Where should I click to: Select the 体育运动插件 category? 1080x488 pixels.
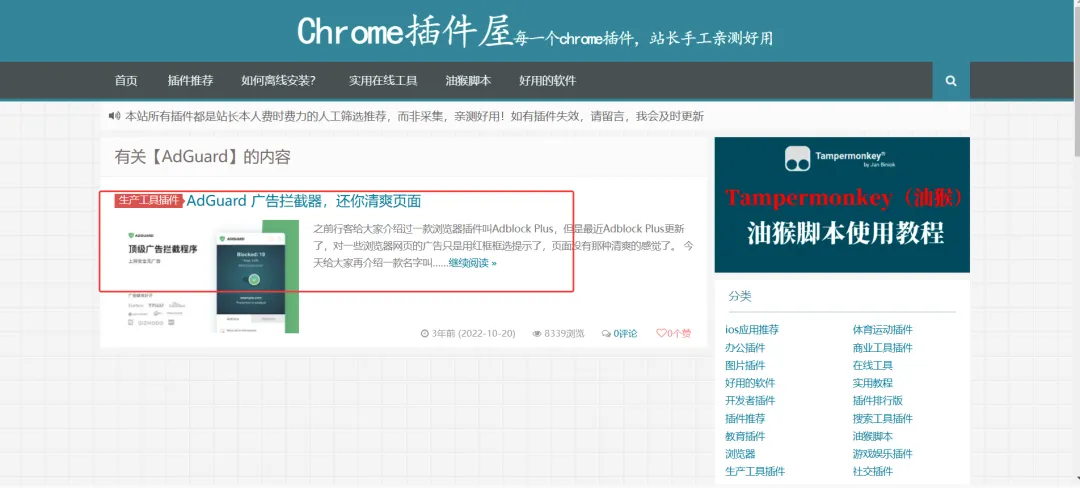pyautogui.click(x=882, y=330)
